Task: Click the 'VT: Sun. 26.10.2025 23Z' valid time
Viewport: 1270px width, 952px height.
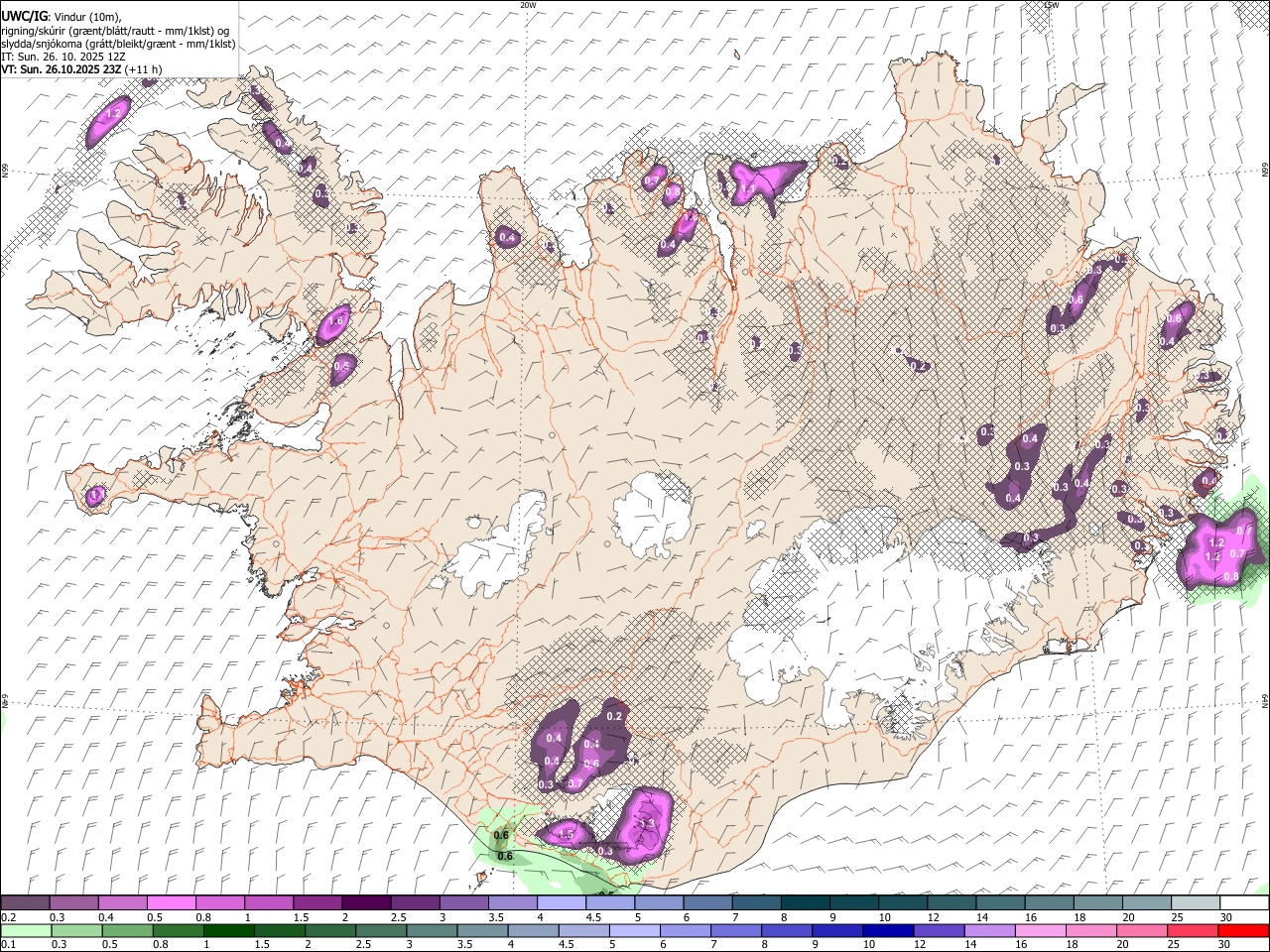Action: (x=61, y=69)
